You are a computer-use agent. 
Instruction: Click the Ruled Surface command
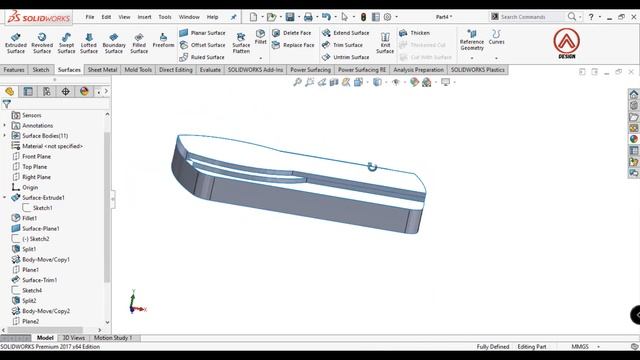pyautogui.click(x=202, y=57)
